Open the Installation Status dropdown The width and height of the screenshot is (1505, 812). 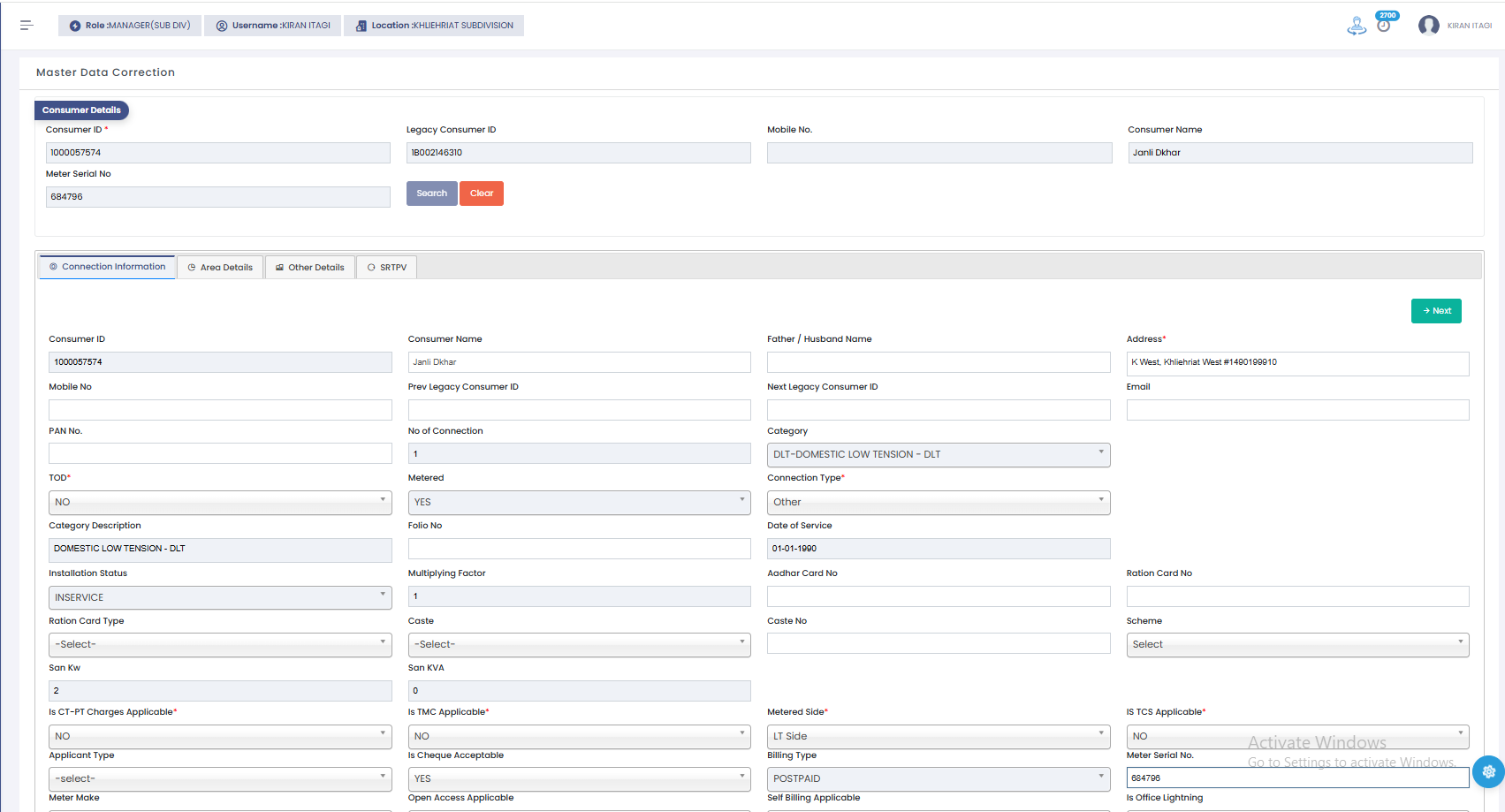coord(220,597)
